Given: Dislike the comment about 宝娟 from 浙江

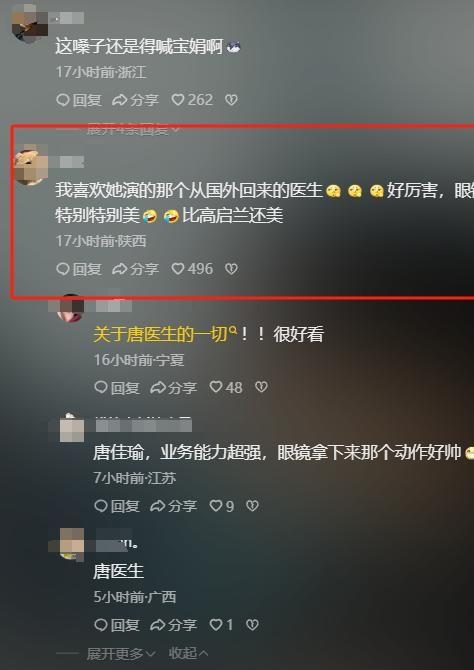Looking at the screenshot, I should 231,100.
